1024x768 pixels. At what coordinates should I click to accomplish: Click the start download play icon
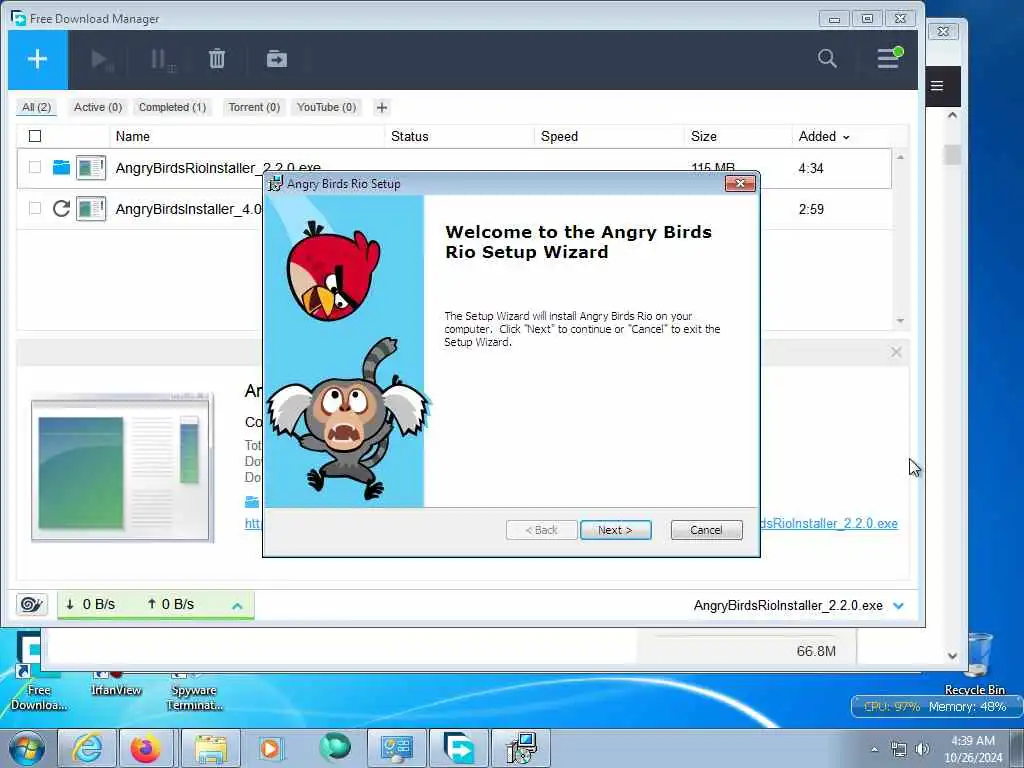click(x=102, y=59)
